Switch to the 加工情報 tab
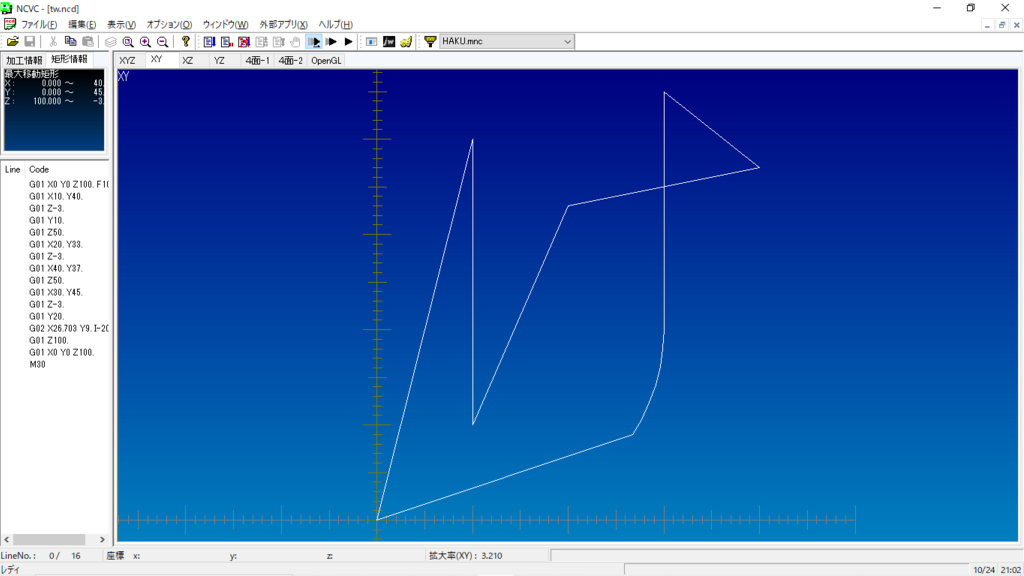This screenshot has height=576, width=1024. tap(24, 60)
